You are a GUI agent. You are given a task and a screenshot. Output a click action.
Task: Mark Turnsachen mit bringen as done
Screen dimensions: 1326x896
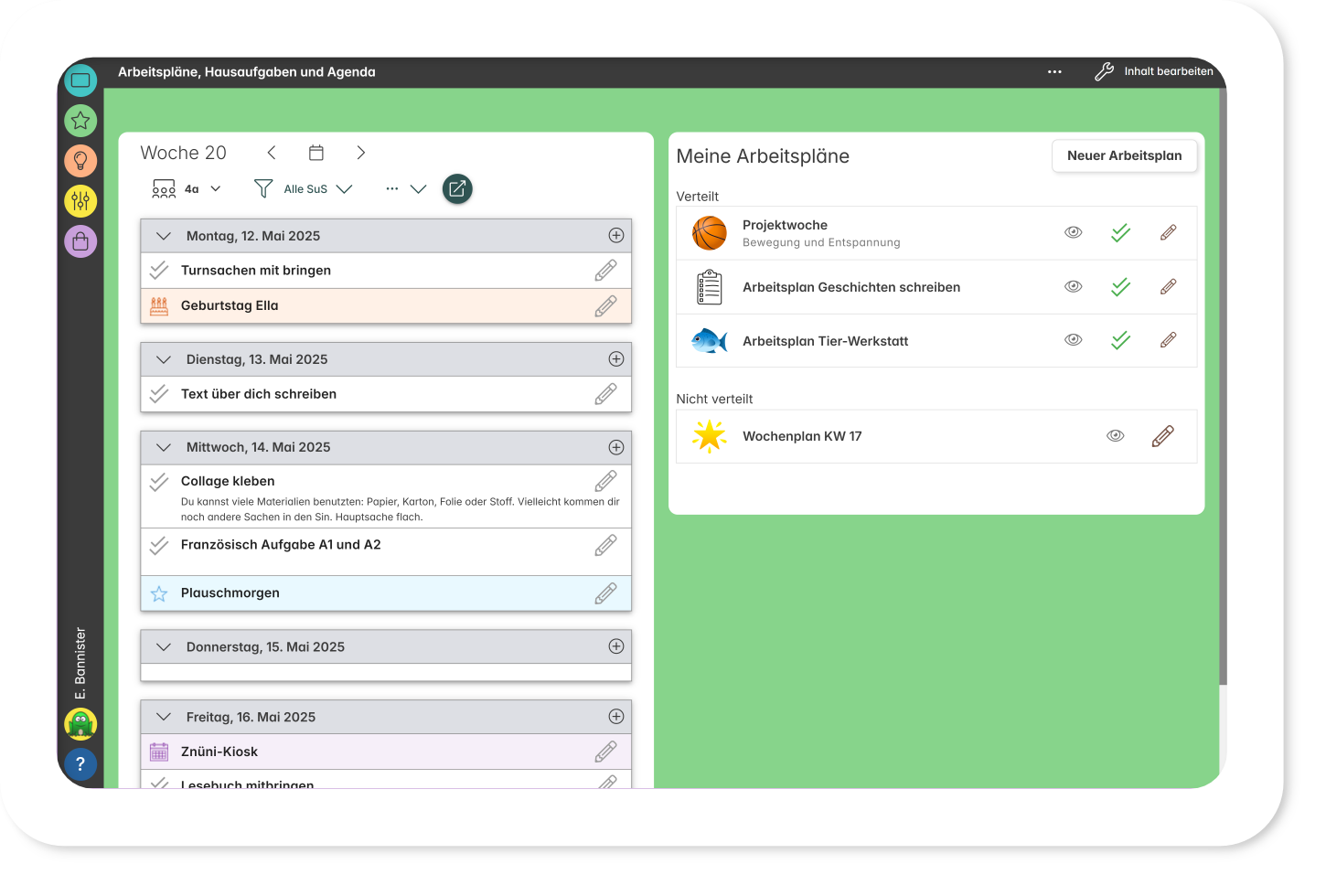pyautogui.click(x=159, y=271)
